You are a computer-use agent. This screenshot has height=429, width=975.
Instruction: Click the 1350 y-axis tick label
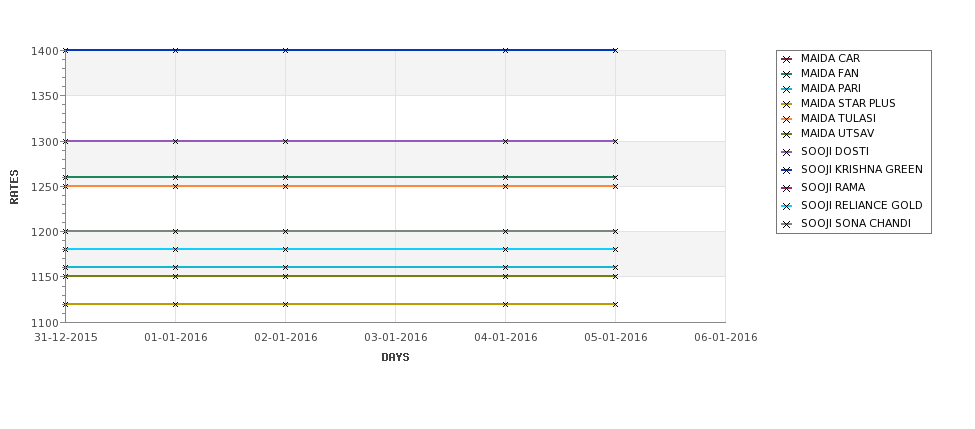pos(44,96)
